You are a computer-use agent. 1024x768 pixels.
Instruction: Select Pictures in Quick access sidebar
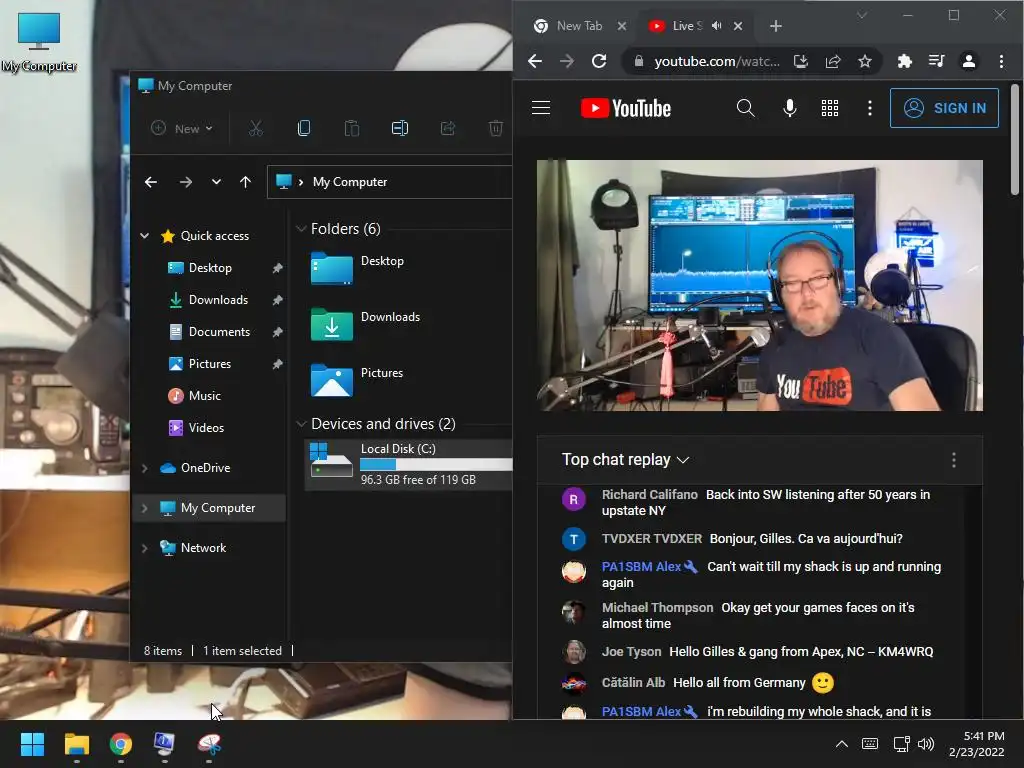(x=209, y=364)
